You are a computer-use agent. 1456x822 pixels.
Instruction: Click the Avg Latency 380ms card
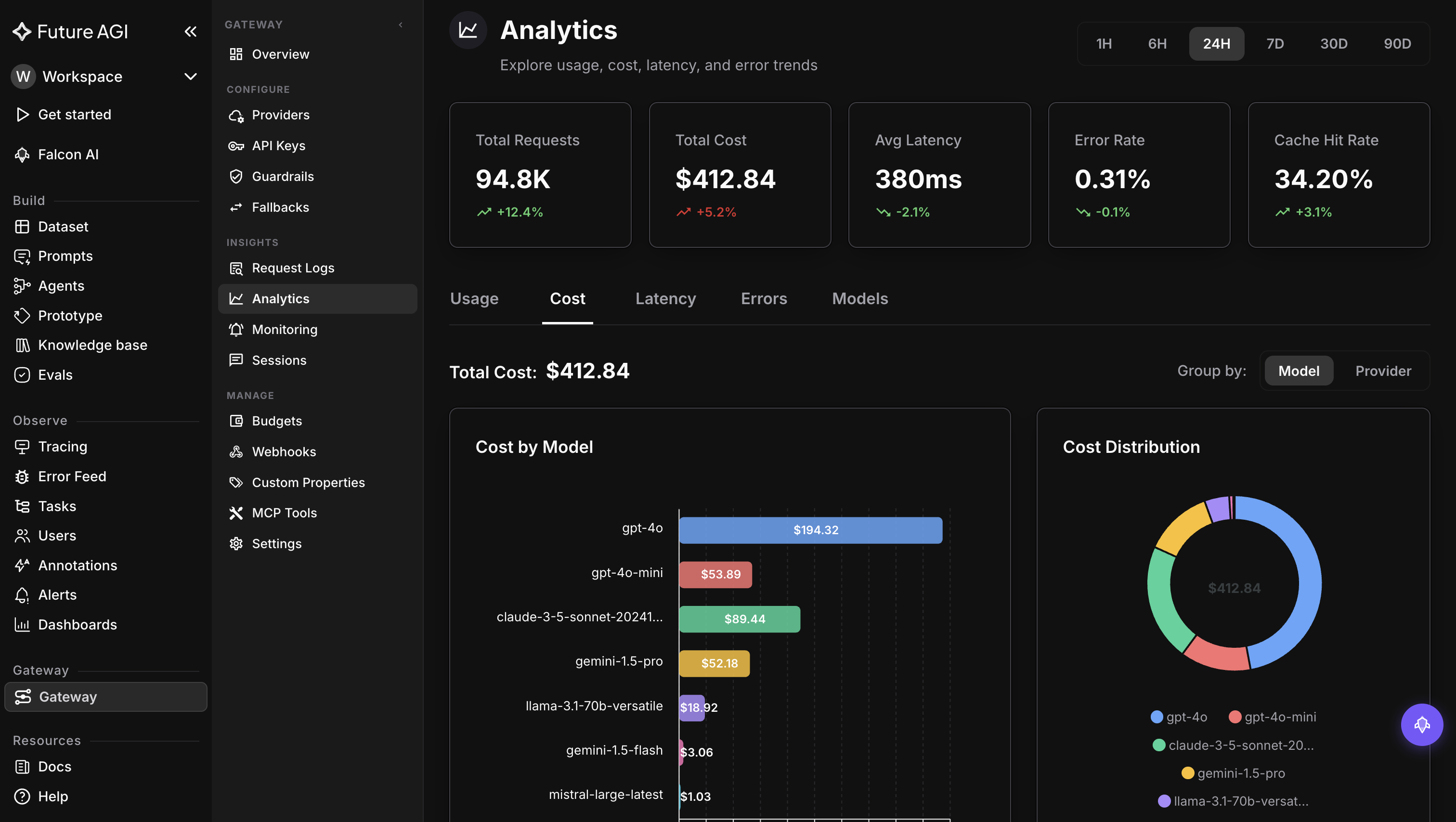[x=939, y=175]
